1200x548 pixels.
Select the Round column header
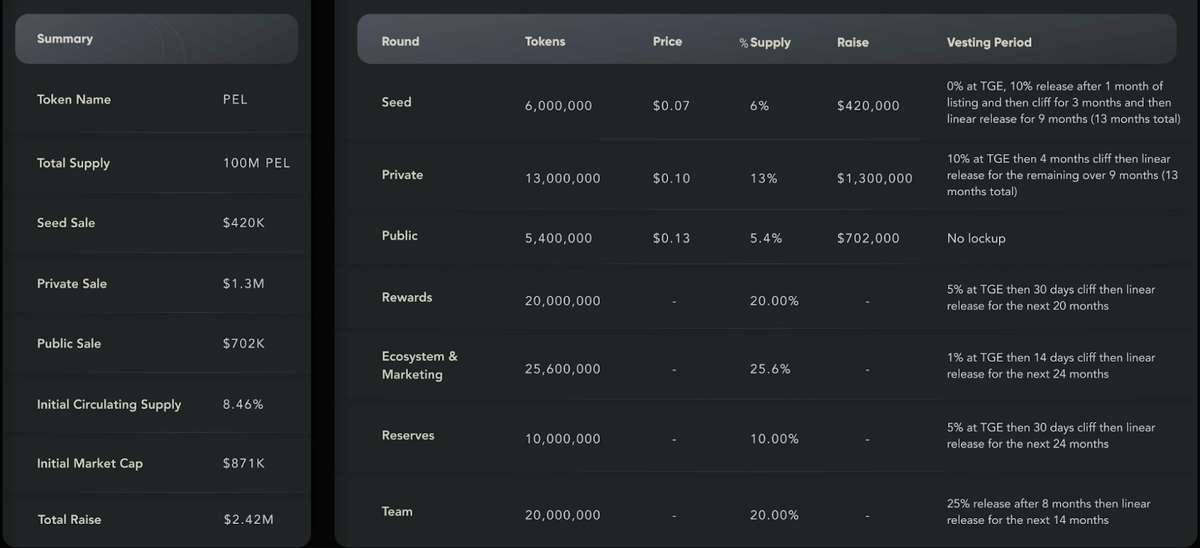coord(400,42)
